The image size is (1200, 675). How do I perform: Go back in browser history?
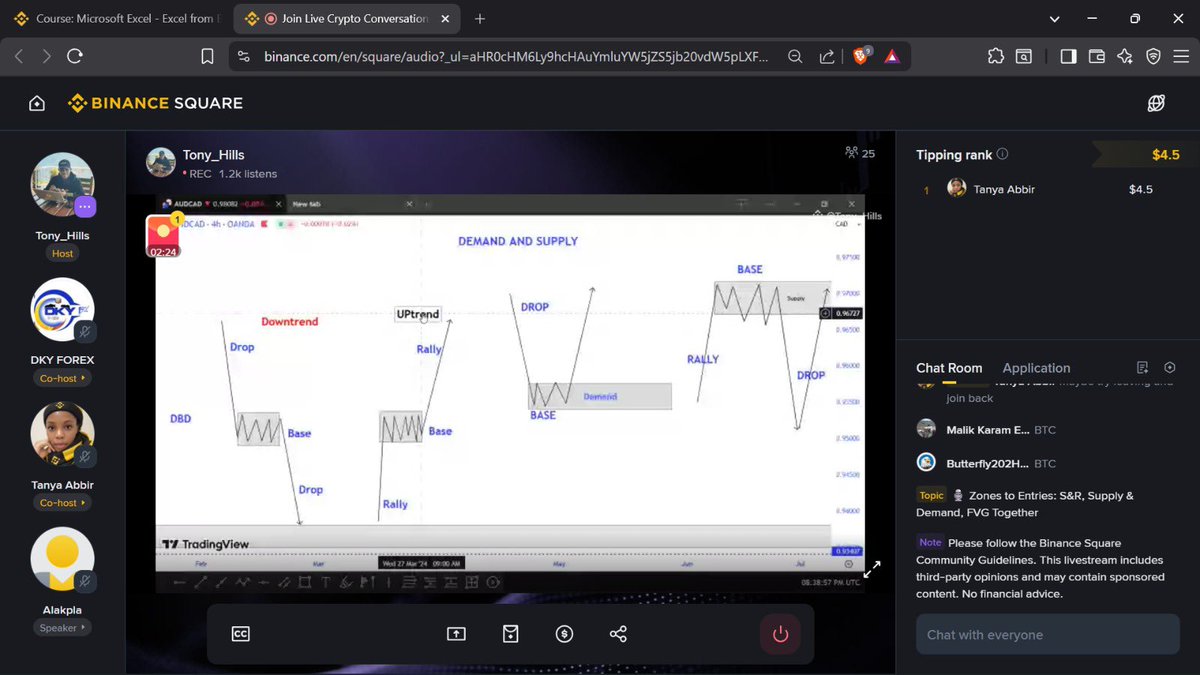[x=18, y=57]
